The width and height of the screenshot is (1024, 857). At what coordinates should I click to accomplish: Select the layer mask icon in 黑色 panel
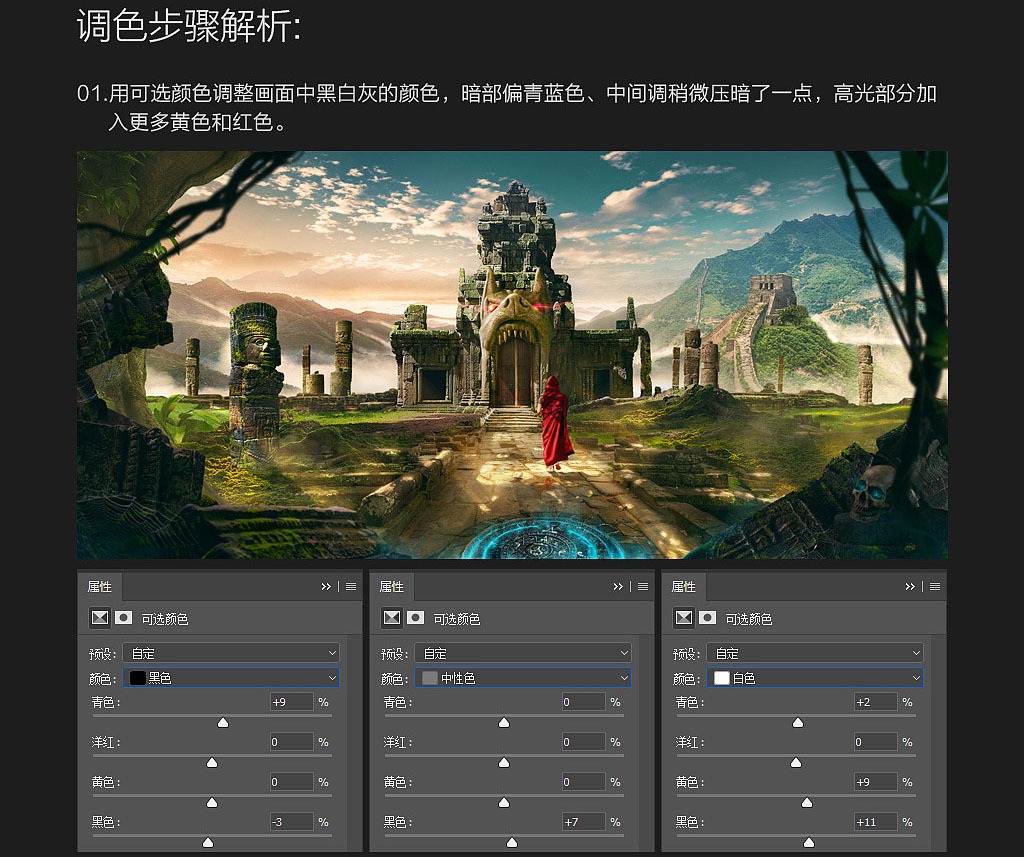(123, 617)
